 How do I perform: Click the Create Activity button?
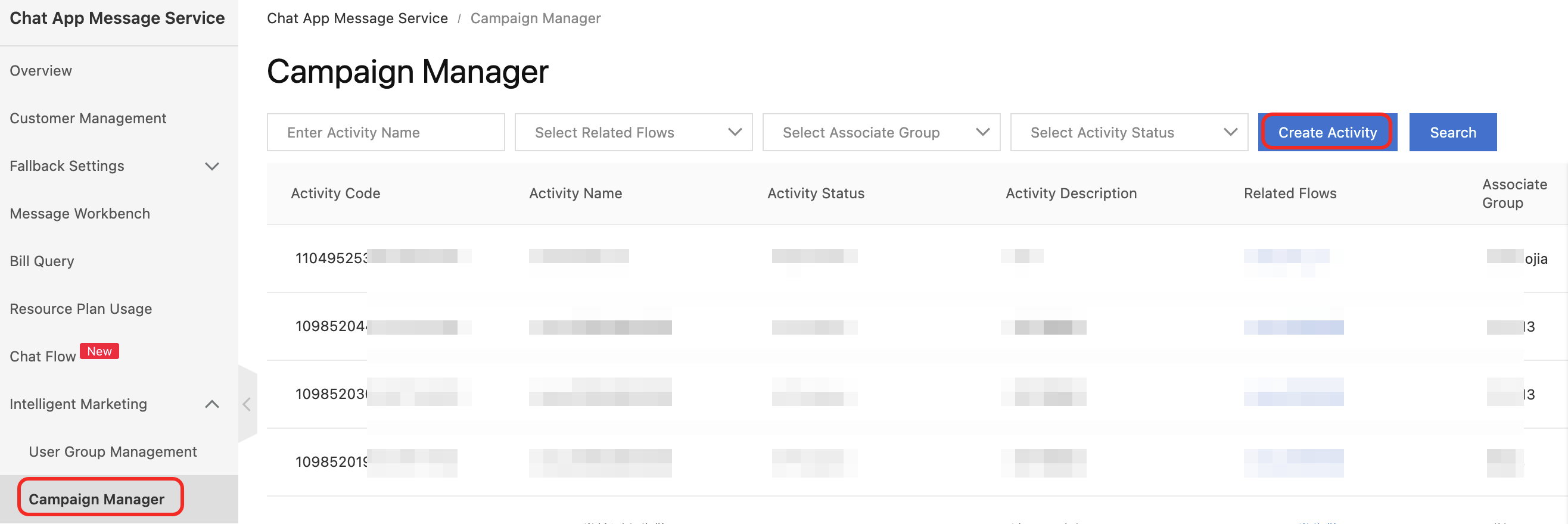[1326, 133]
